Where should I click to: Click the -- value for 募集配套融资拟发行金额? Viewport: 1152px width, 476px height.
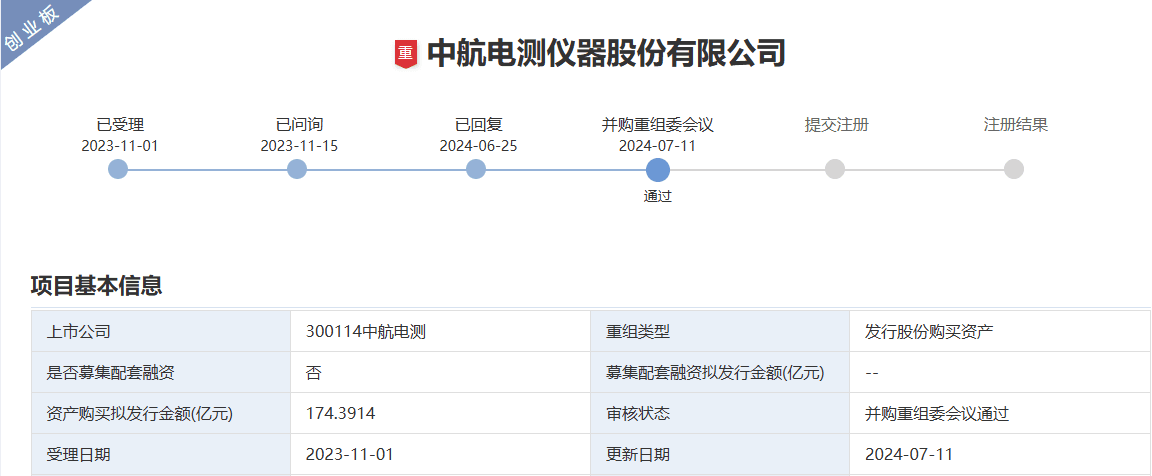click(872, 373)
